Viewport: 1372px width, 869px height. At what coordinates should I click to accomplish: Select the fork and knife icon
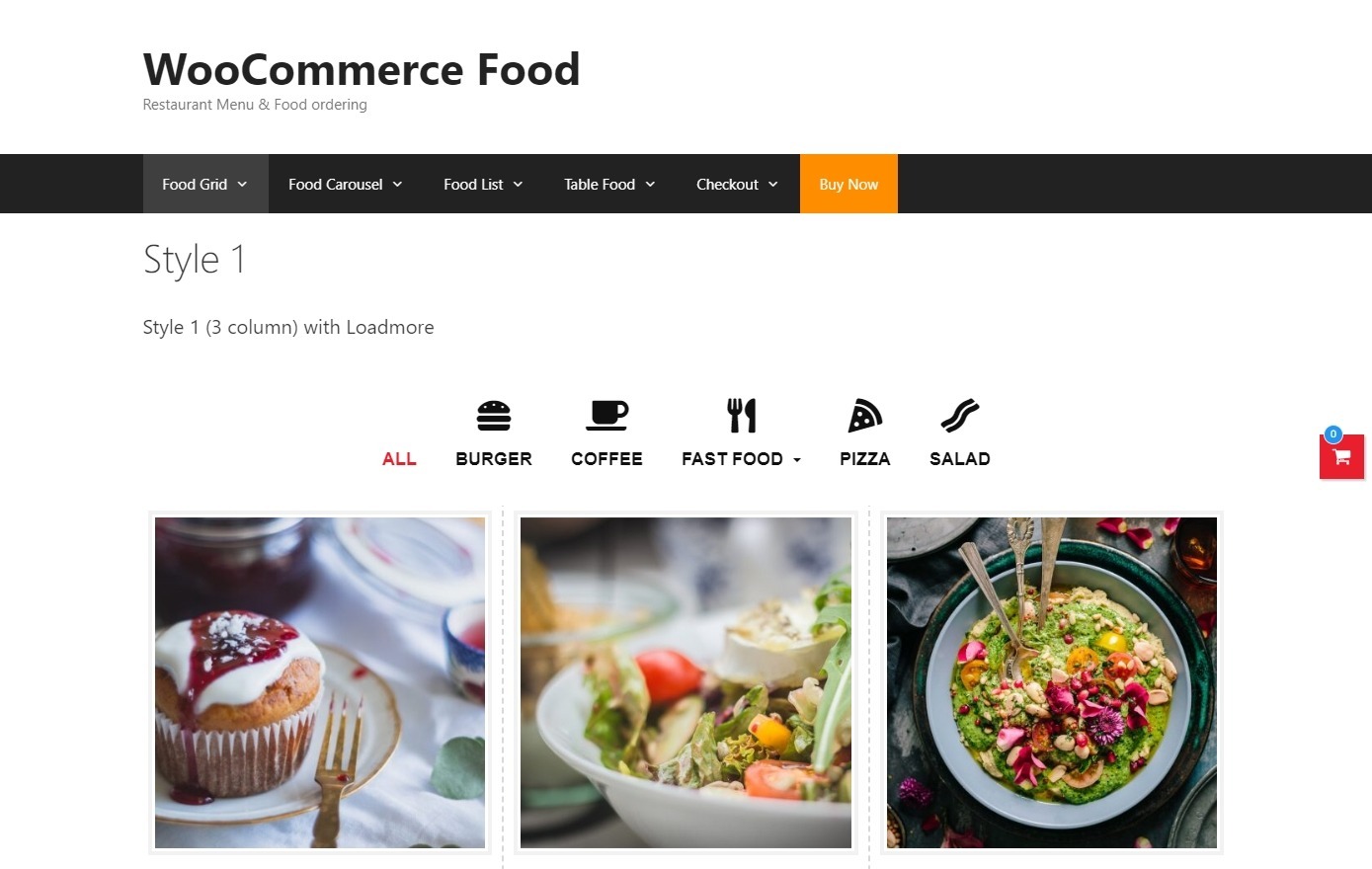(742, 416)
